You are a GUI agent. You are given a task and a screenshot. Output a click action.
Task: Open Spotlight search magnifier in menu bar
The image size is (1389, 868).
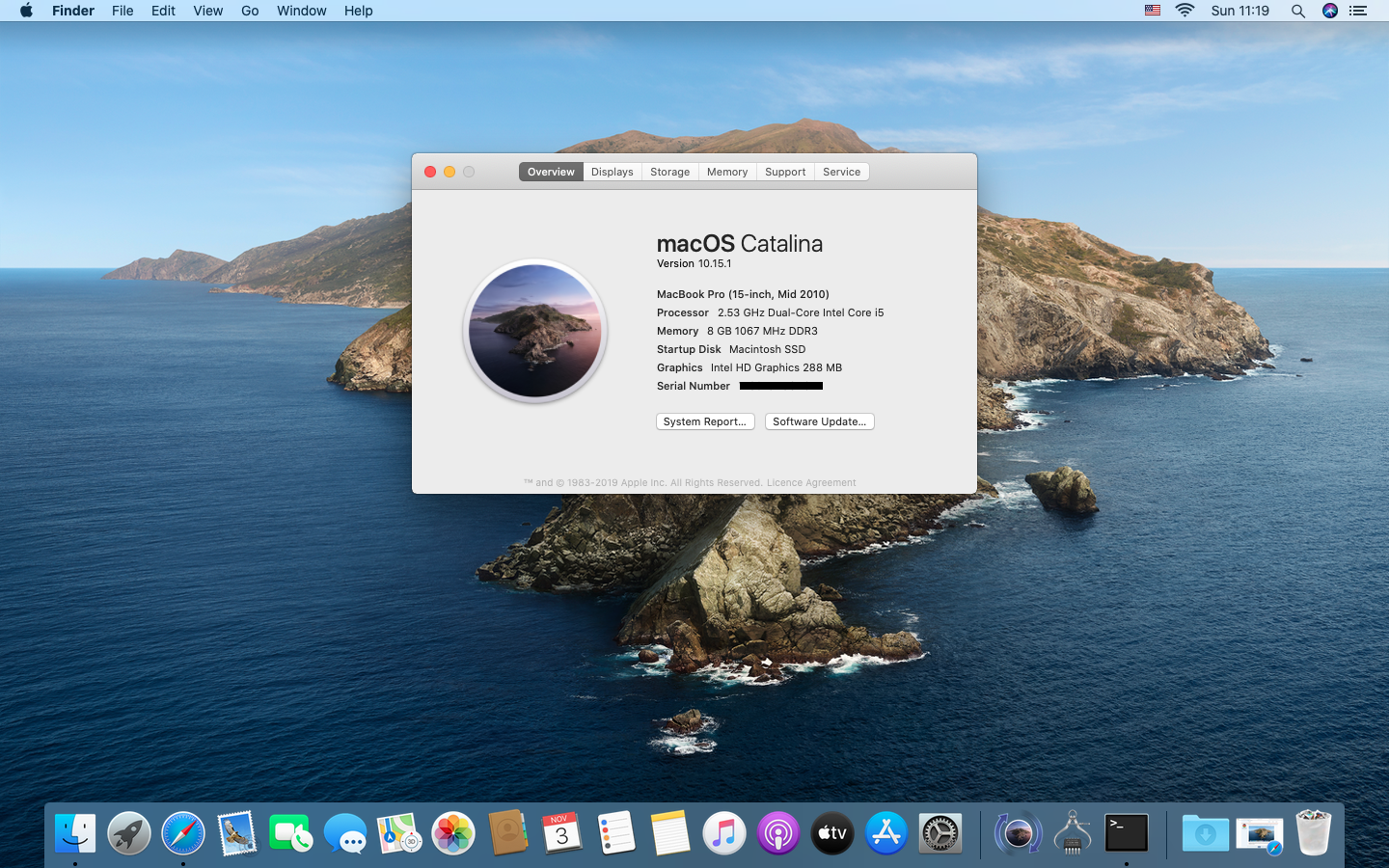(1298, 11)
